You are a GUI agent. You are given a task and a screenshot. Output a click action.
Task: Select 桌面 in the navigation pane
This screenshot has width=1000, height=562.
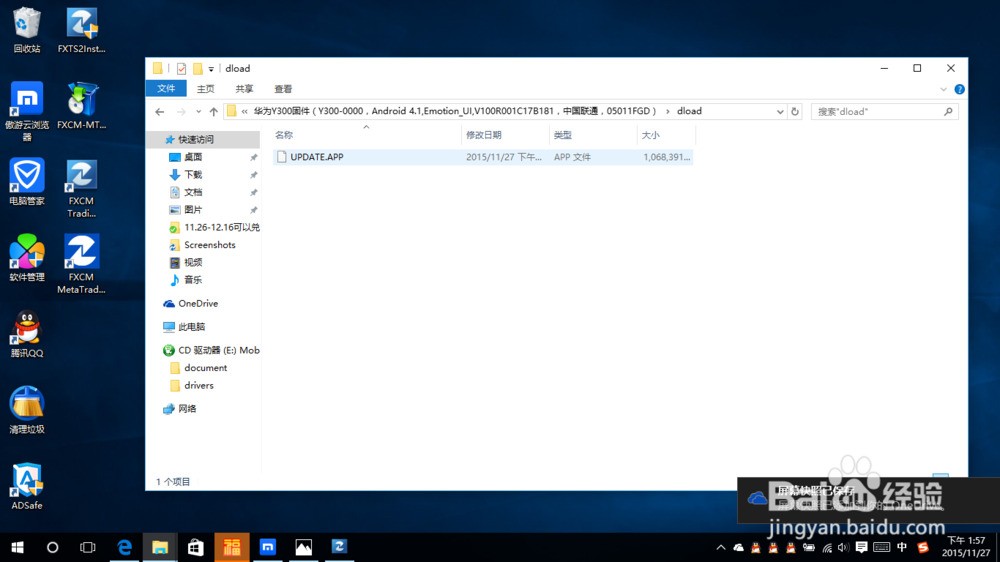point(193,157)
